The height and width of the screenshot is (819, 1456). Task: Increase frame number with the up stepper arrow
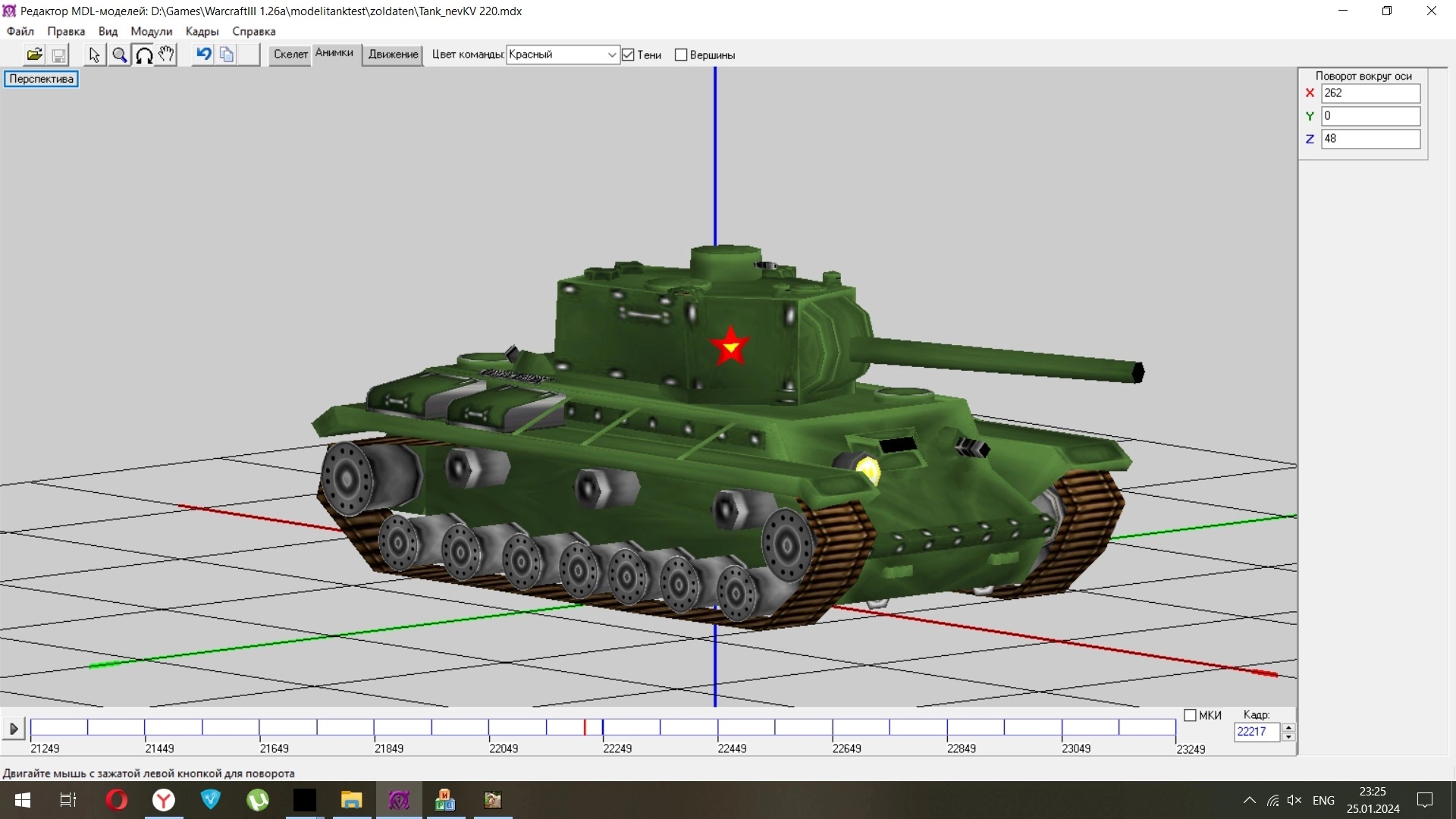click(1288, 727)
